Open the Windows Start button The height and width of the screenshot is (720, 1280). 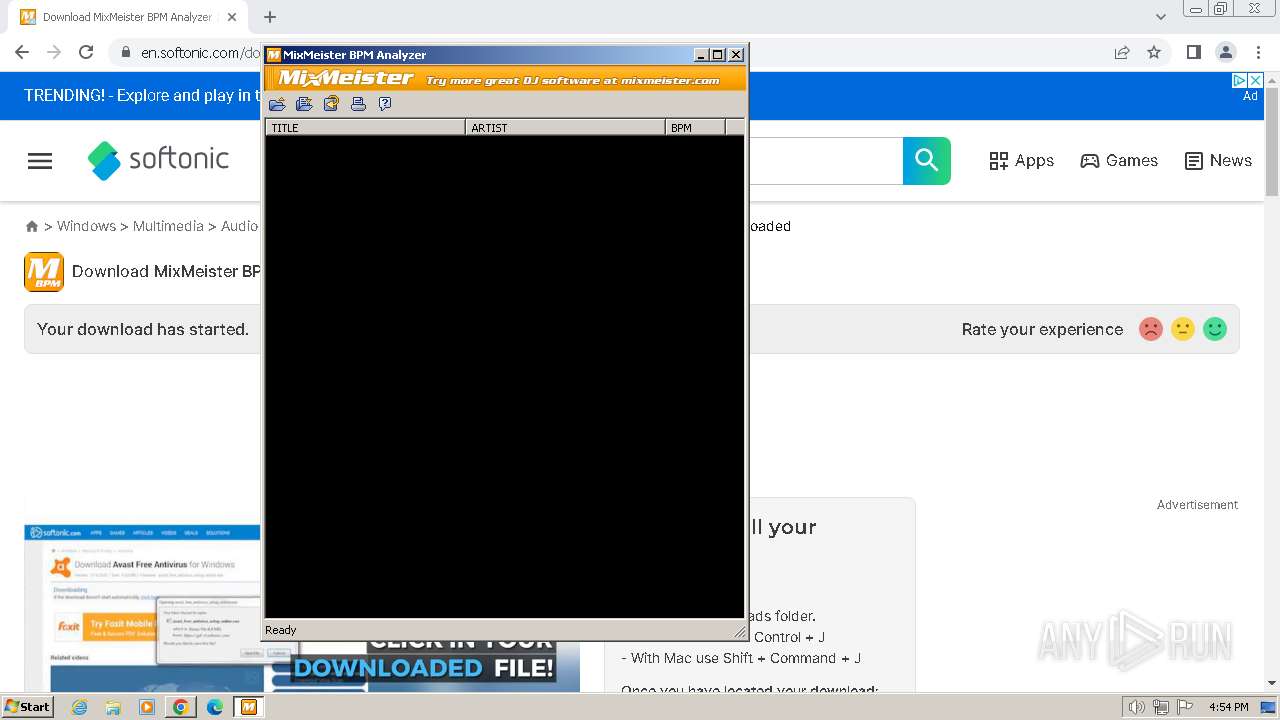28,706
